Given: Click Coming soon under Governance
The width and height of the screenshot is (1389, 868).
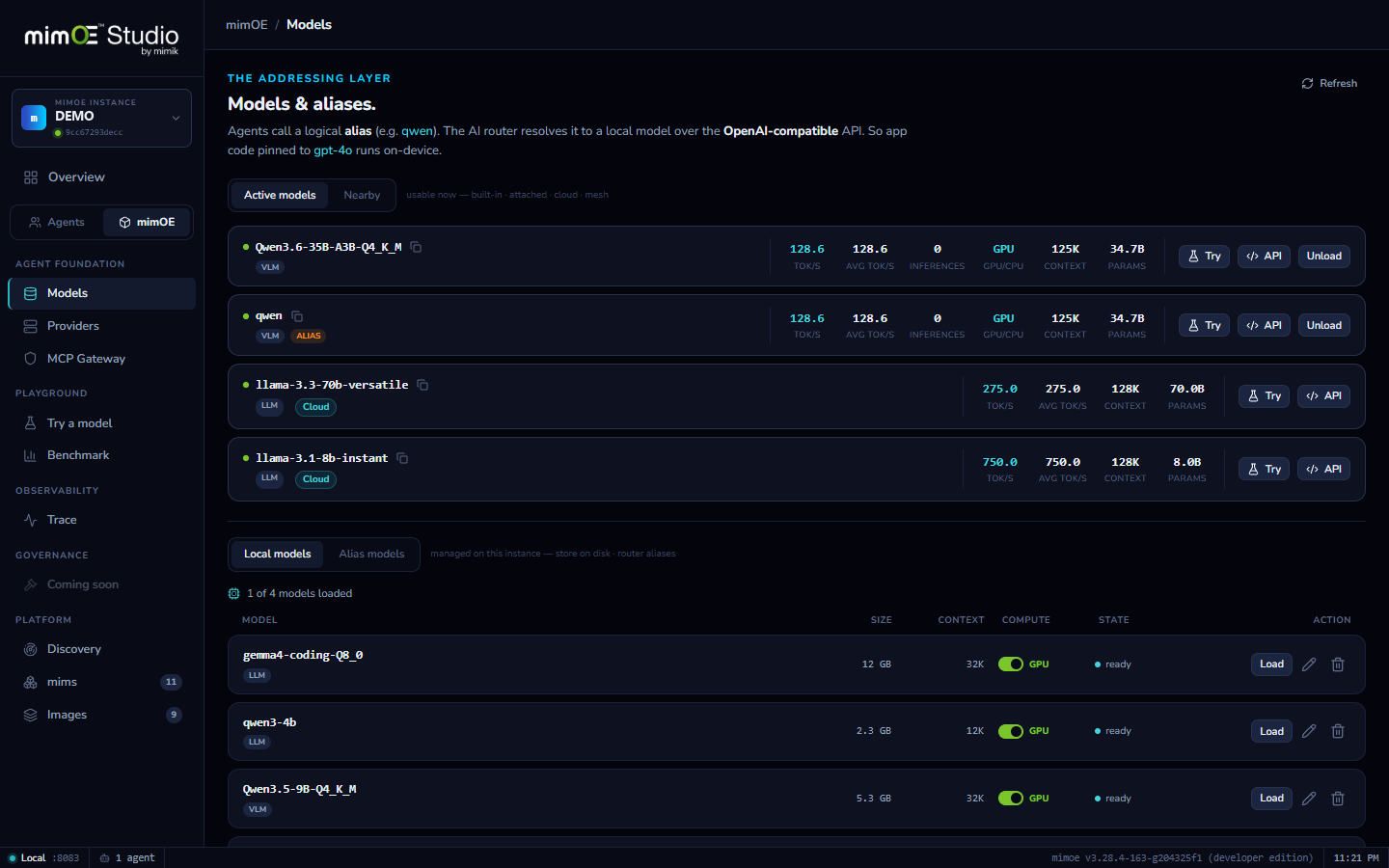Looking at the screenshot, I should (x=101, y=584).
